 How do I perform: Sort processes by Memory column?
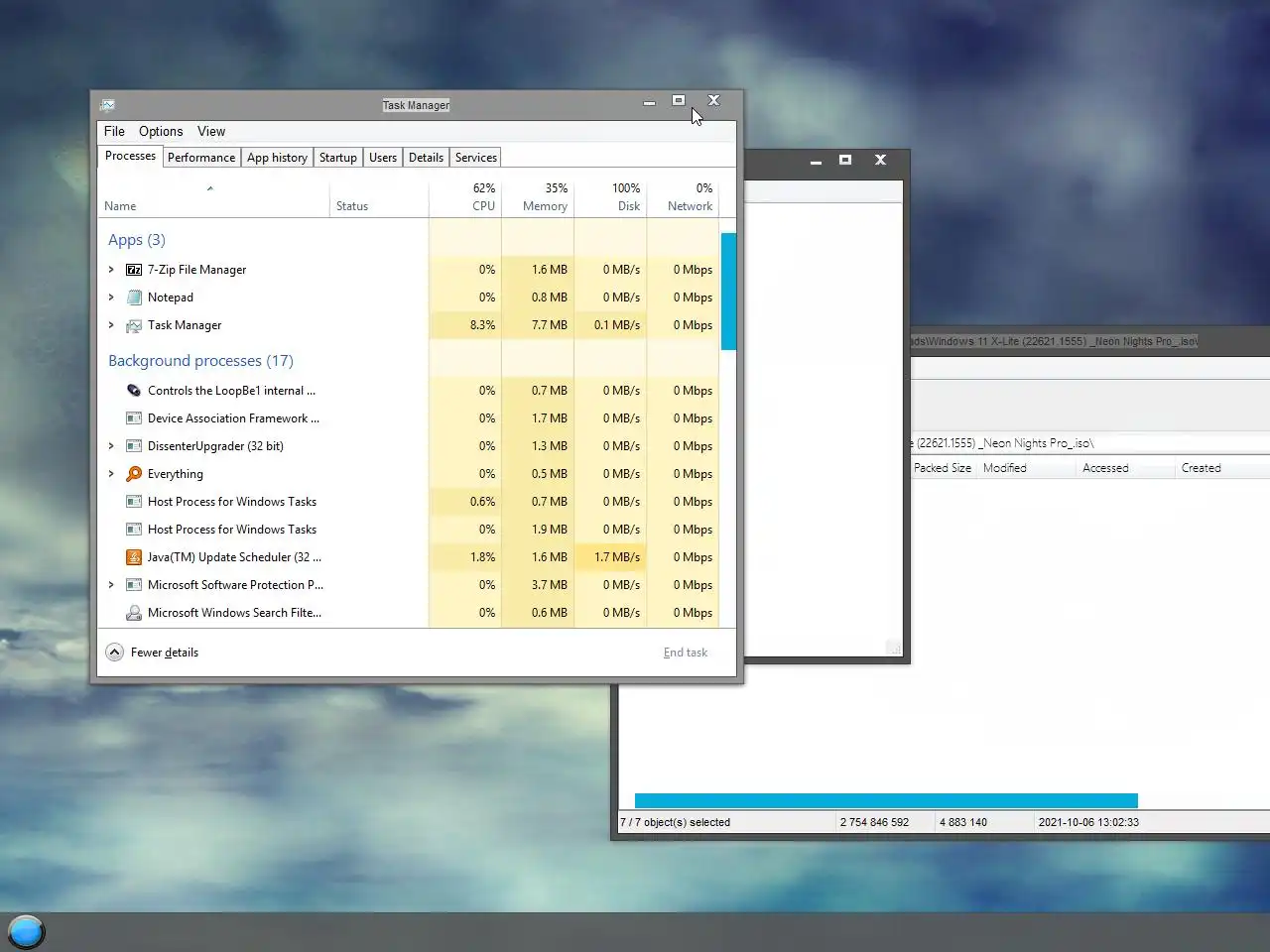[538, 197]
